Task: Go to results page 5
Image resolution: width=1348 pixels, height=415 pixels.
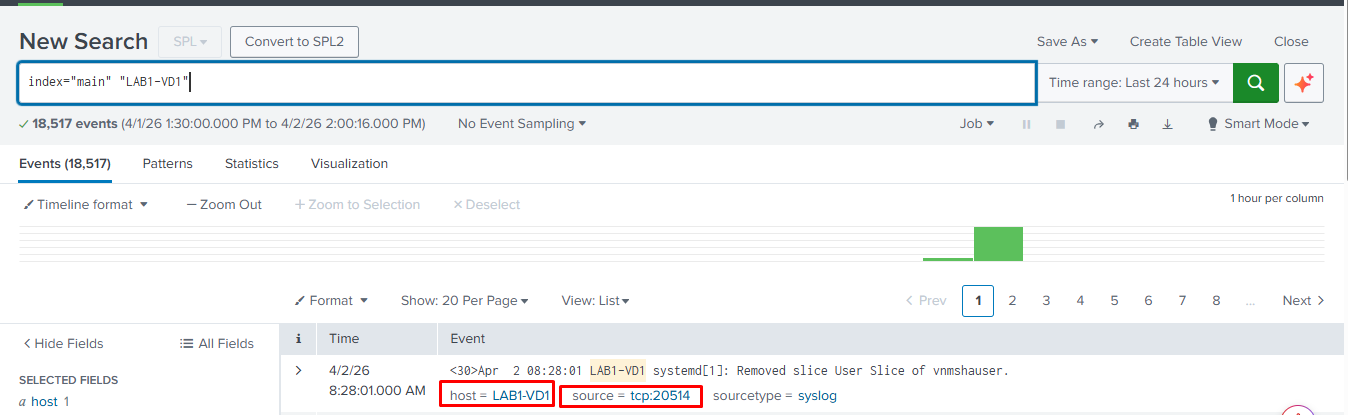Action: pyautogui.click(x=1114, y=300)
